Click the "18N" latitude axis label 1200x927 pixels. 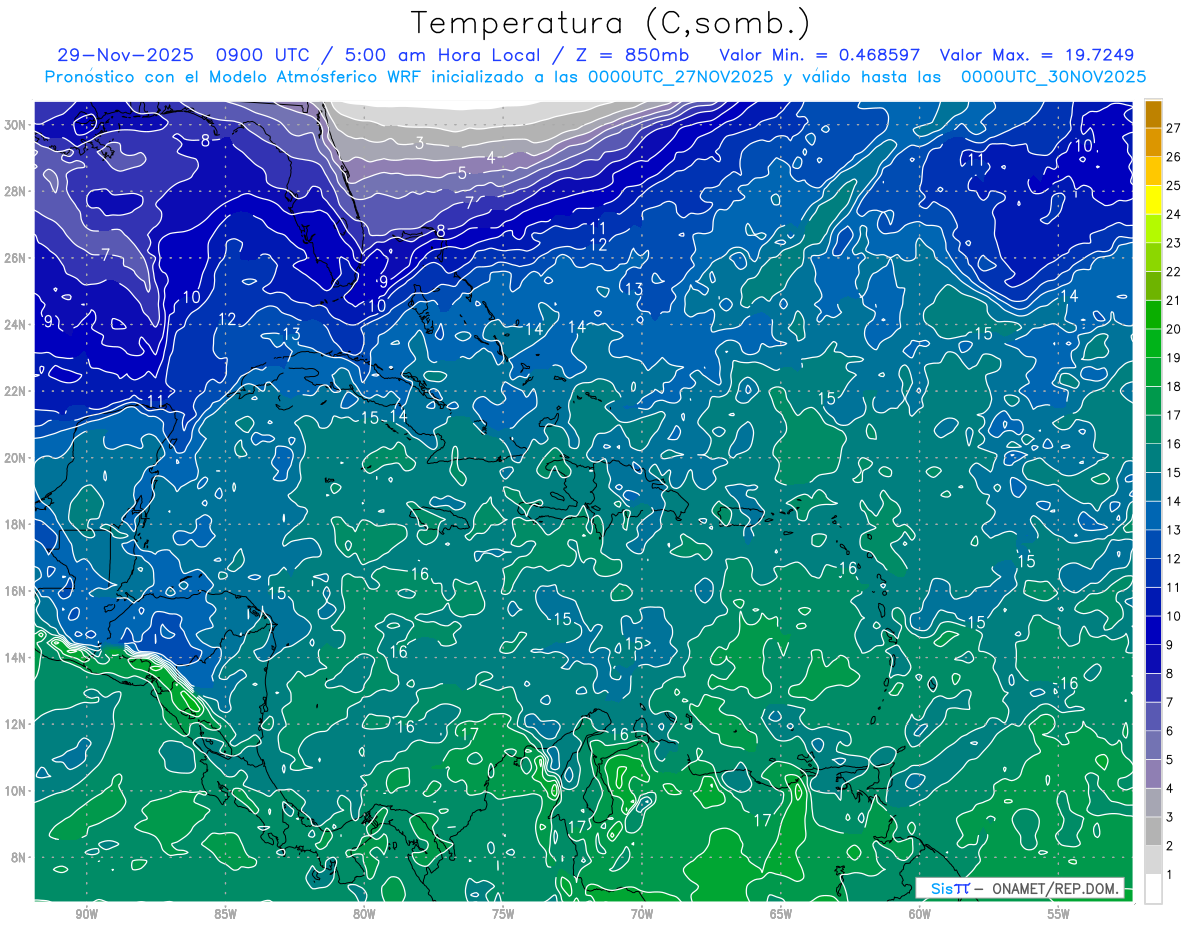click(15, 524)
